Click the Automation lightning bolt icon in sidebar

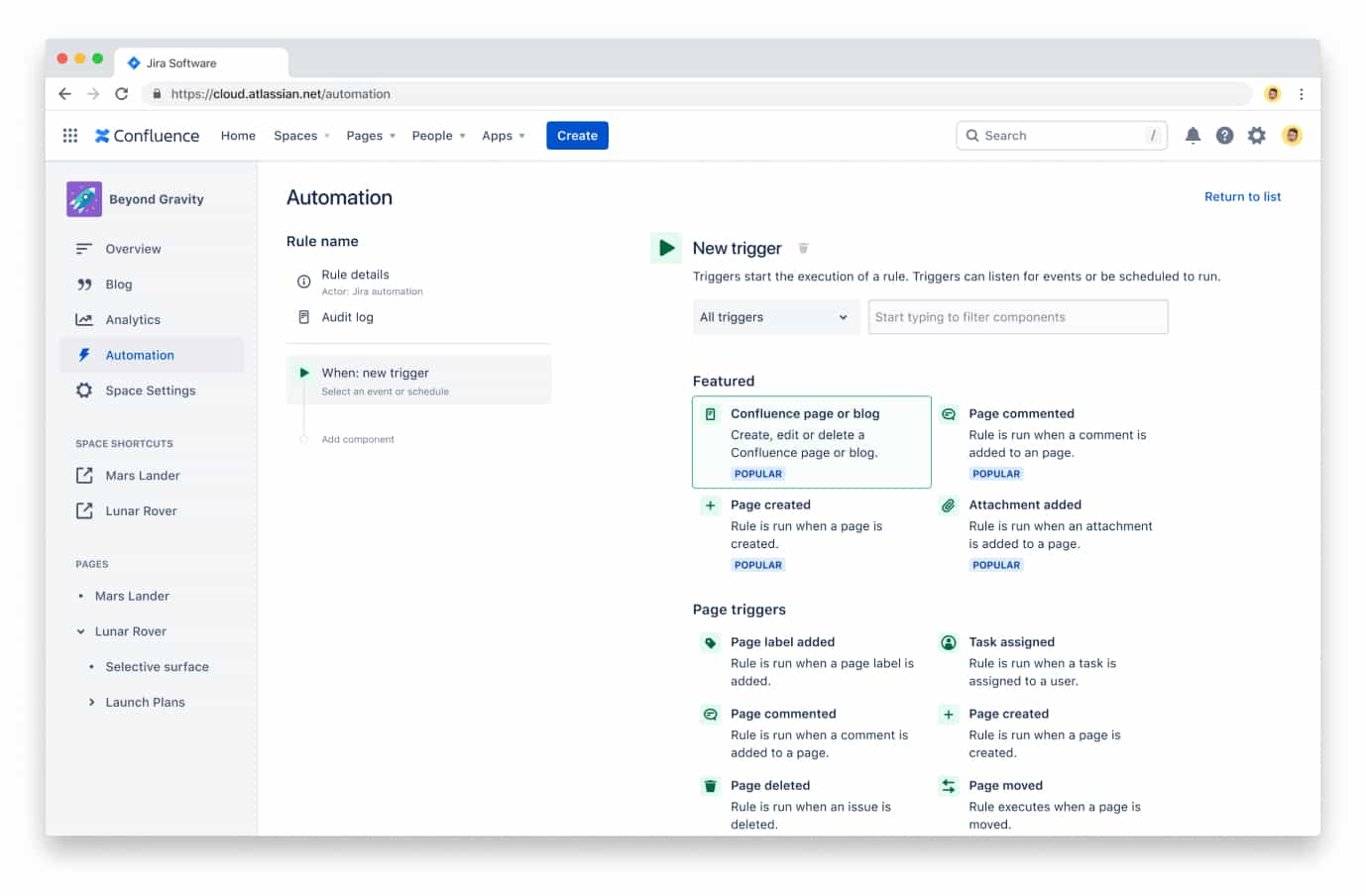tap(83, 354)
